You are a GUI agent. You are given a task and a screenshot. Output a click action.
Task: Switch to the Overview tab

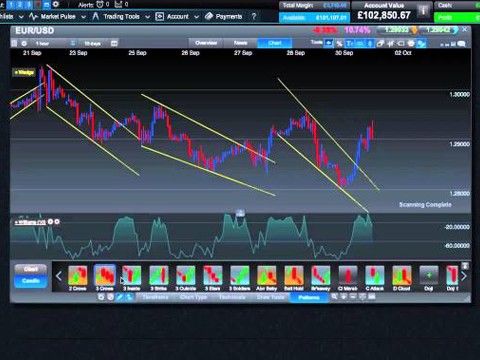pyautogui.click(x=206, y=43)
